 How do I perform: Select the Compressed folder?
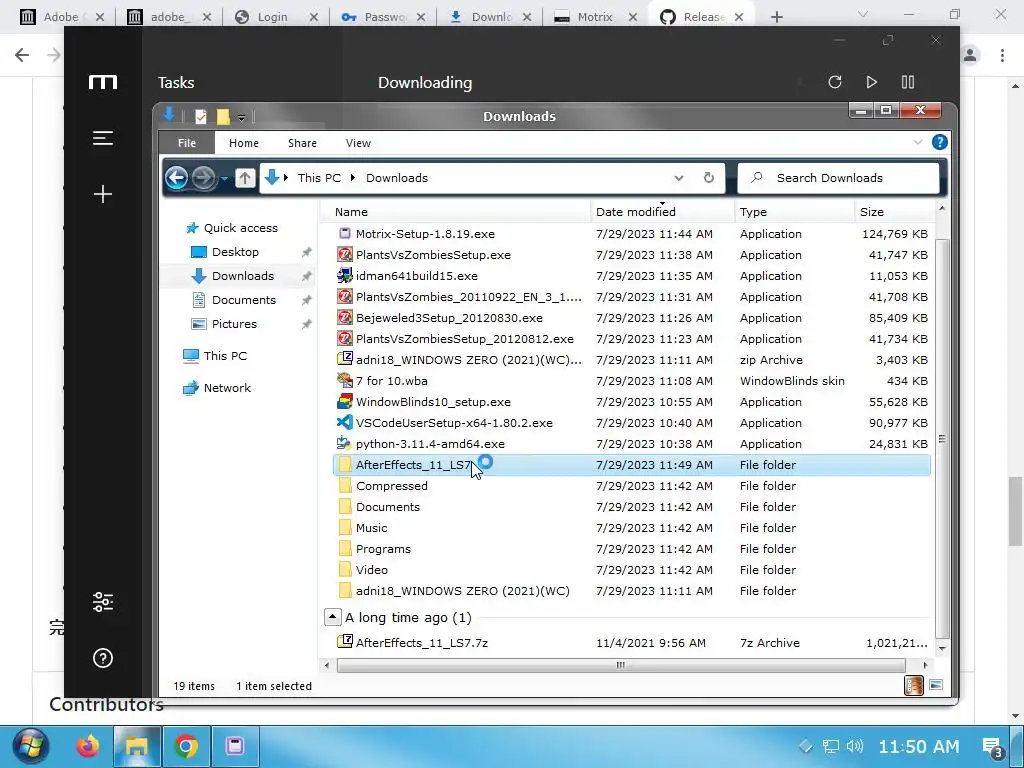click(x=632, y=486)
